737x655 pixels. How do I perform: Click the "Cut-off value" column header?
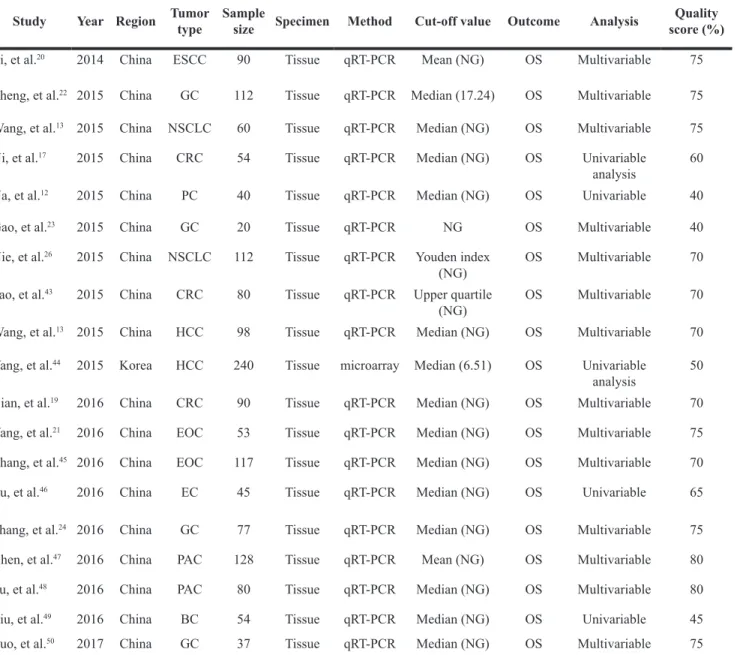(x=453, y=21)
